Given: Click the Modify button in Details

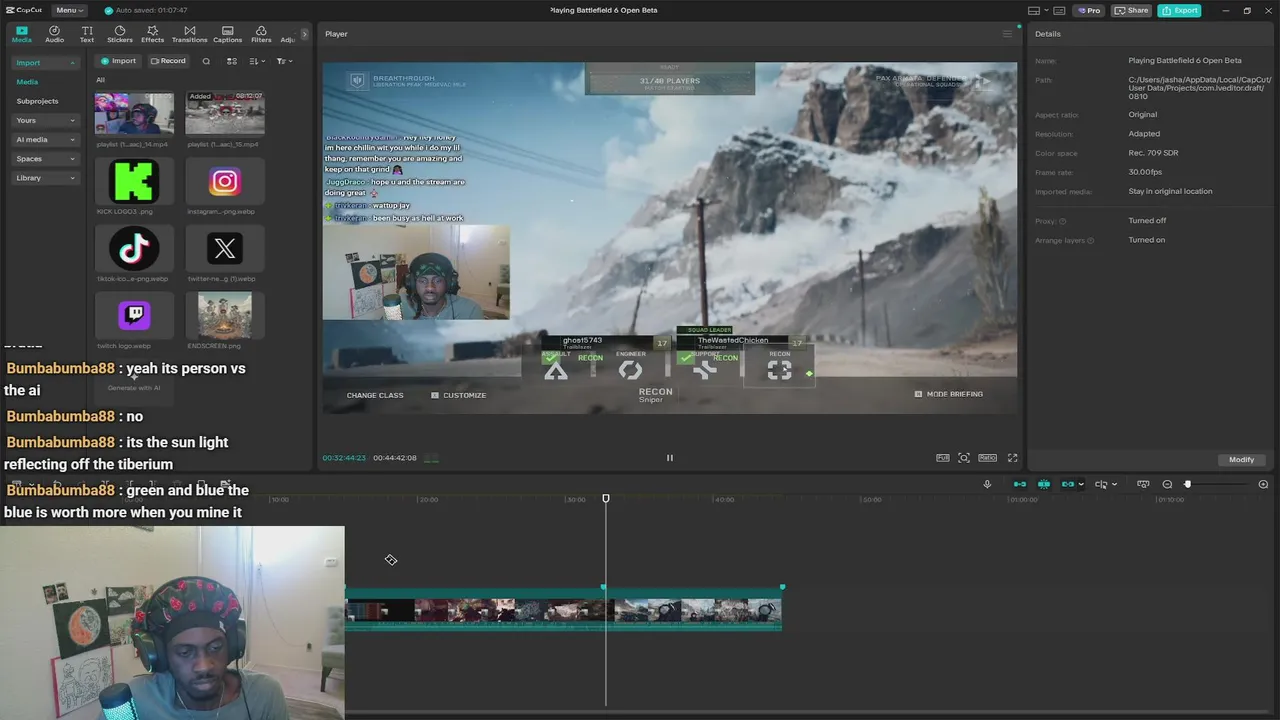Looking at the screenshot, I should click(1241, 459).
